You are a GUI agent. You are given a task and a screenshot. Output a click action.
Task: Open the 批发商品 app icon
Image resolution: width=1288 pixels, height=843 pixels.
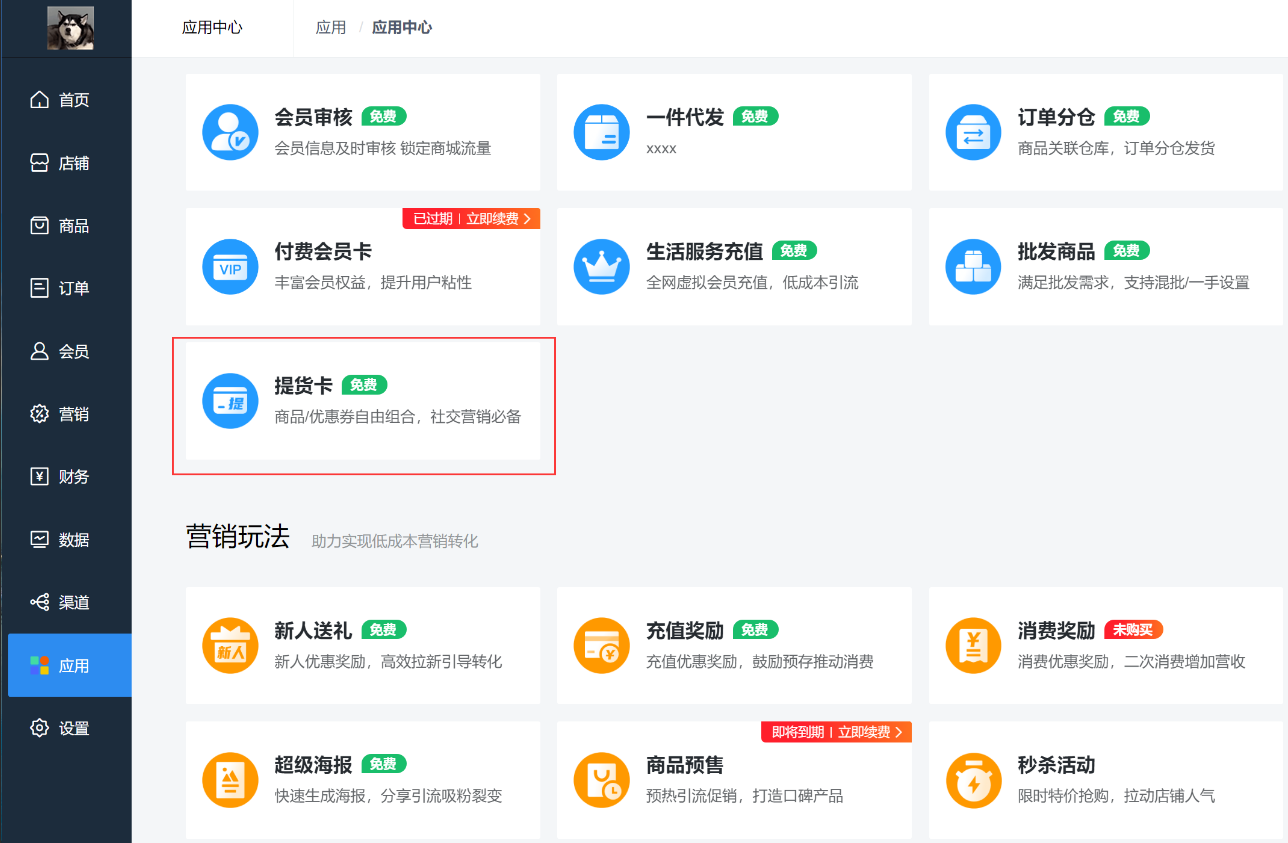(973, 267)
